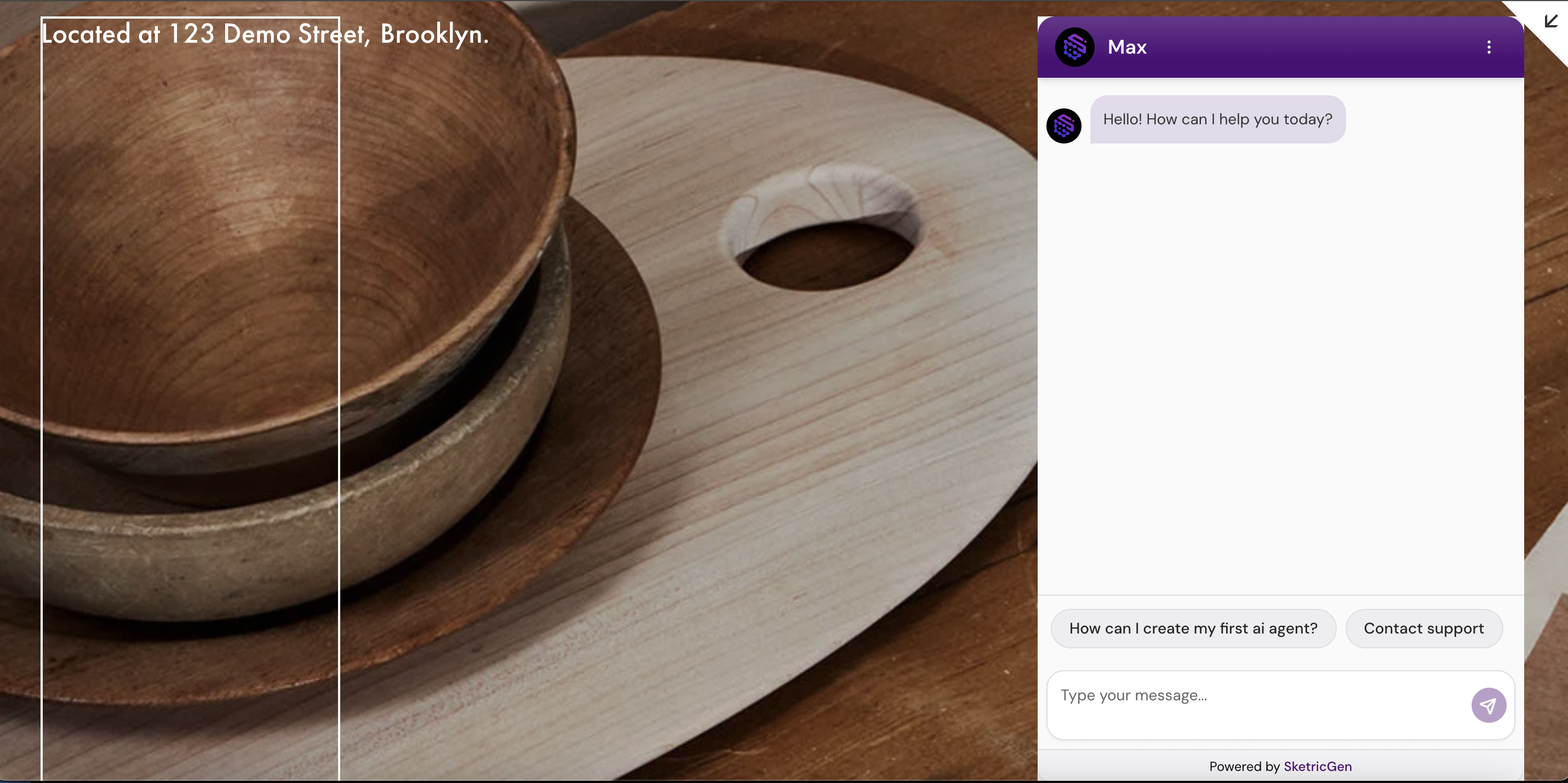Open the SketricGen link in the footer
The width and height of the screenshot is (1568, 783).
[1318, 766]
